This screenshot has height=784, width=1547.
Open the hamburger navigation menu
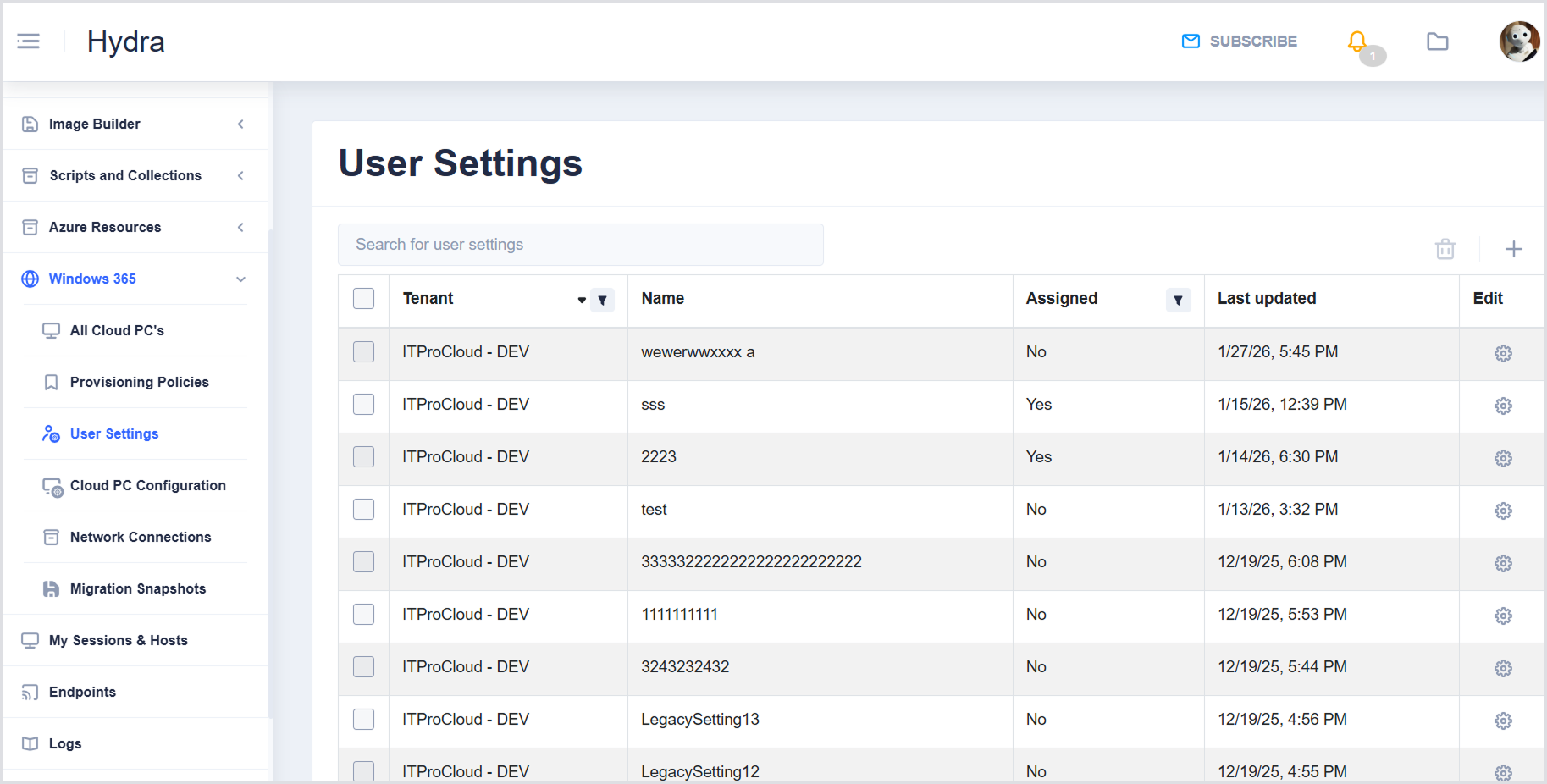(x=28, y=41)
